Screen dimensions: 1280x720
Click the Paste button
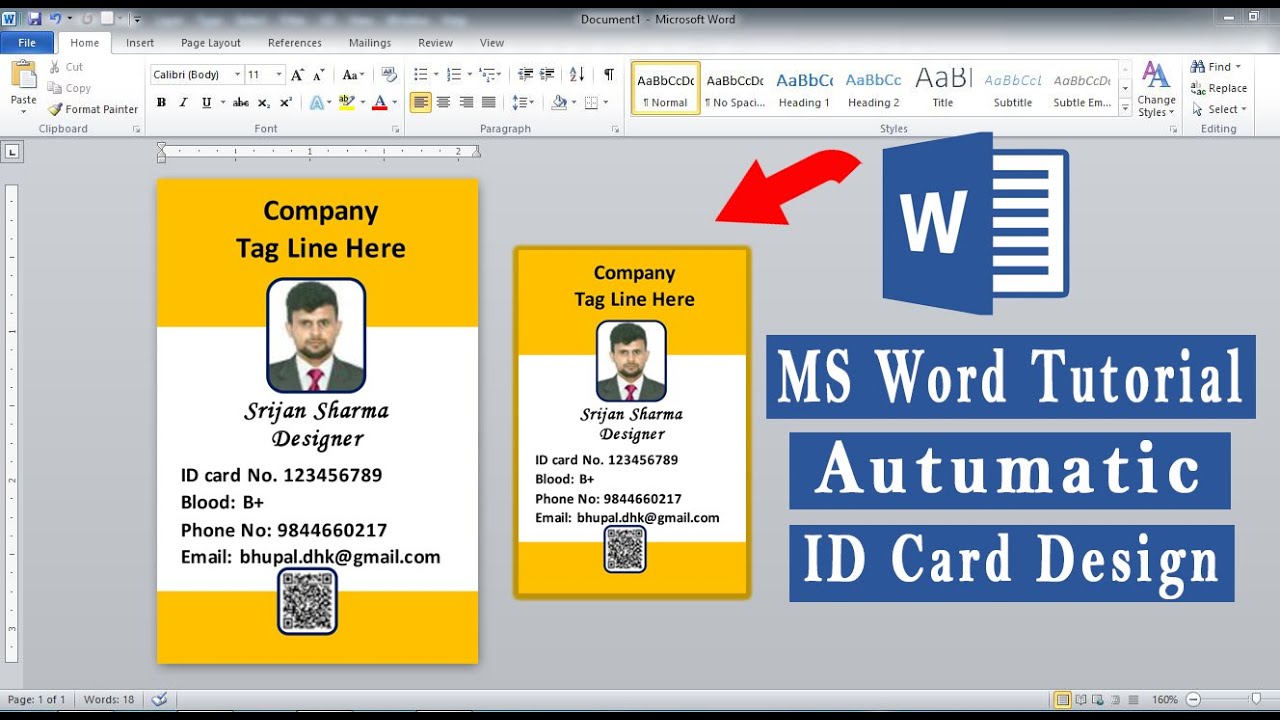click(x=23, y=85)
